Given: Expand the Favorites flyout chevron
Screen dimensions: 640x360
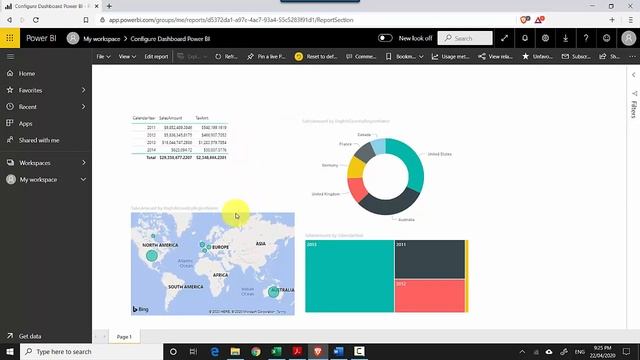Looking at the screenshot, I should click(x=83, y=90).
